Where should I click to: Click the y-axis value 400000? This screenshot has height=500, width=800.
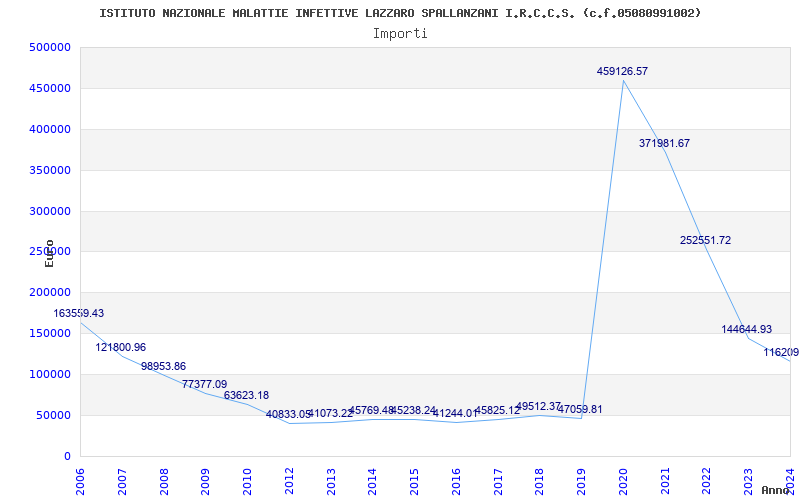(50, 130)
